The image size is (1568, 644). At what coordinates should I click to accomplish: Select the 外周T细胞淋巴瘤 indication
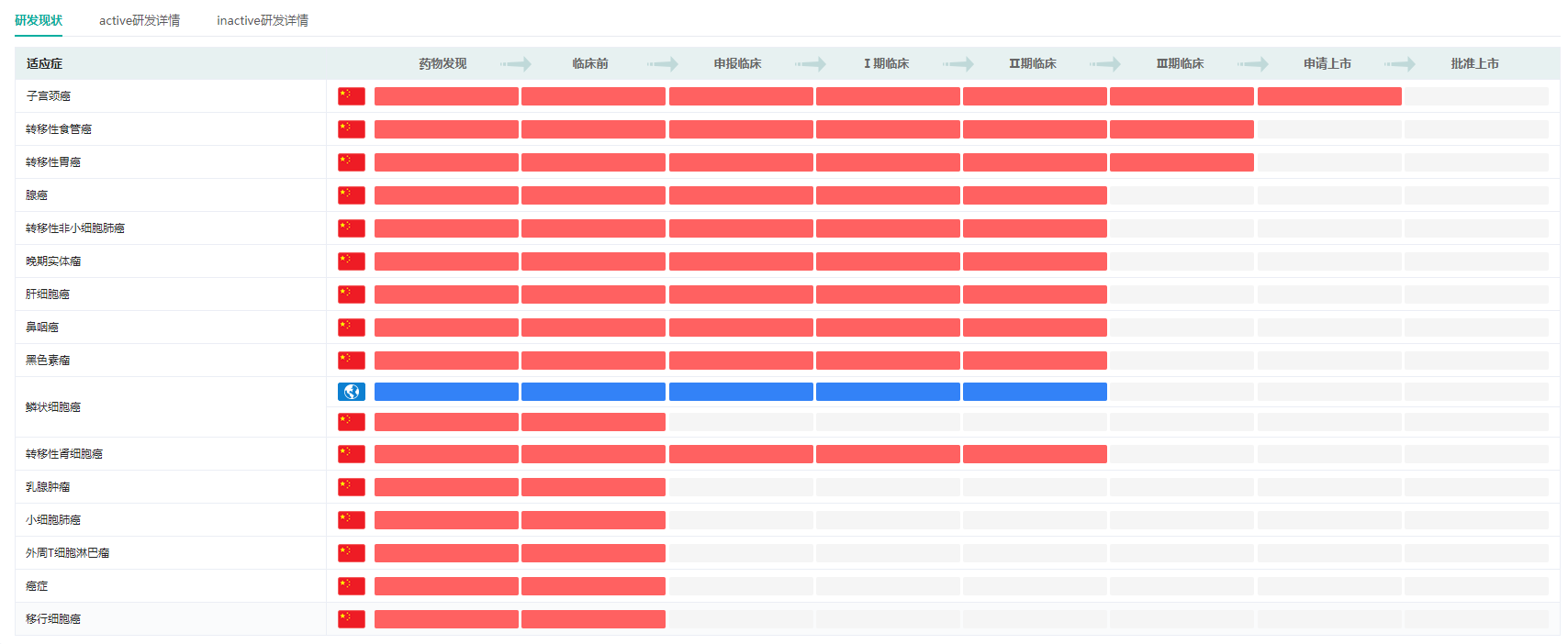[x=68, y=553]
